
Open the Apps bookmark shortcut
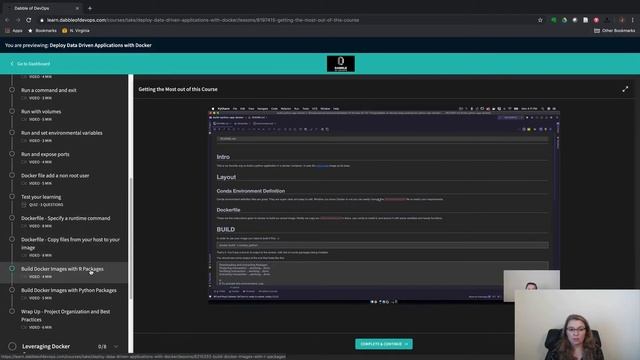pyautogui.click(x=14, y=31)
